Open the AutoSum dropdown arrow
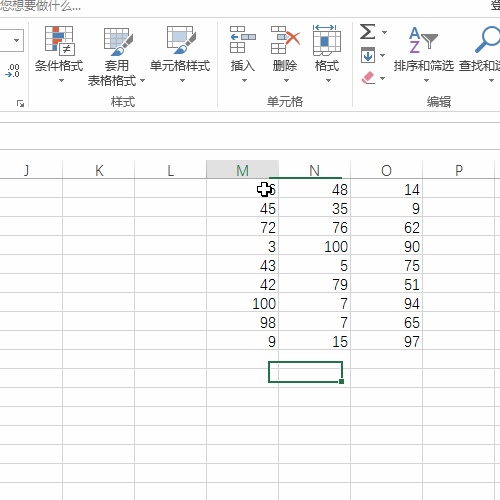 point(384,32)
